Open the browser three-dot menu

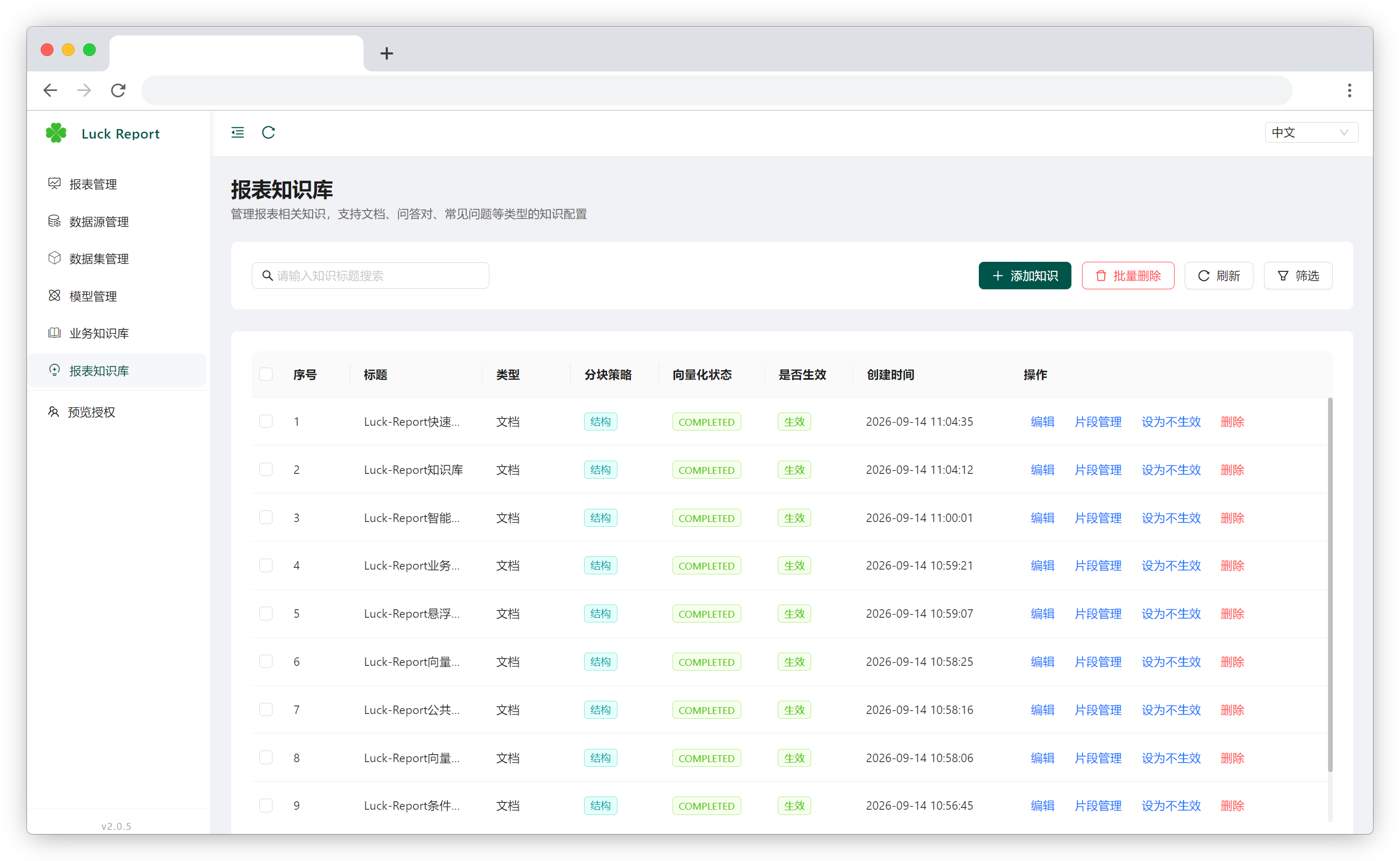(x=1349, y=90)
